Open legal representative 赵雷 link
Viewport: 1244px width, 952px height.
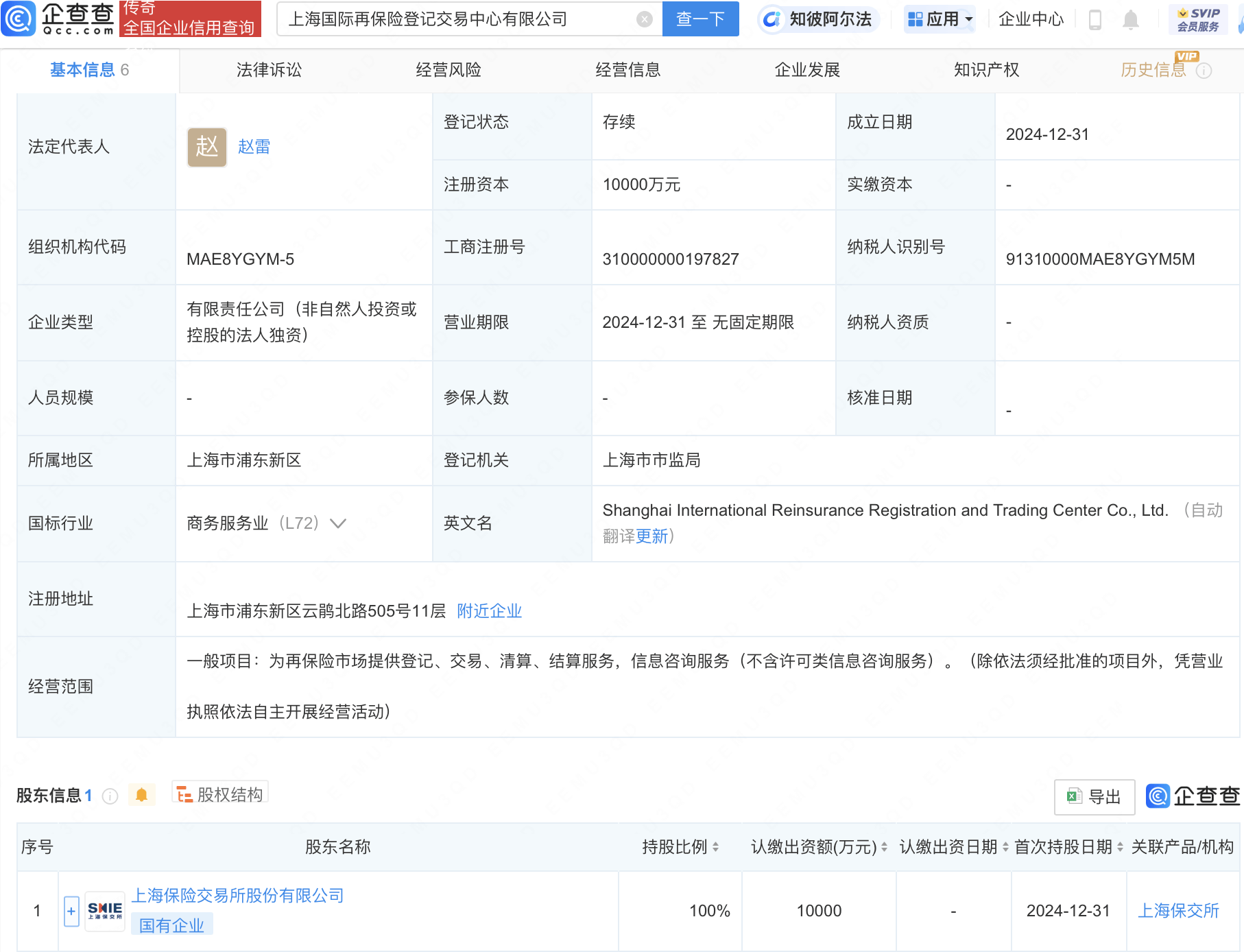(x=254, y=147)
